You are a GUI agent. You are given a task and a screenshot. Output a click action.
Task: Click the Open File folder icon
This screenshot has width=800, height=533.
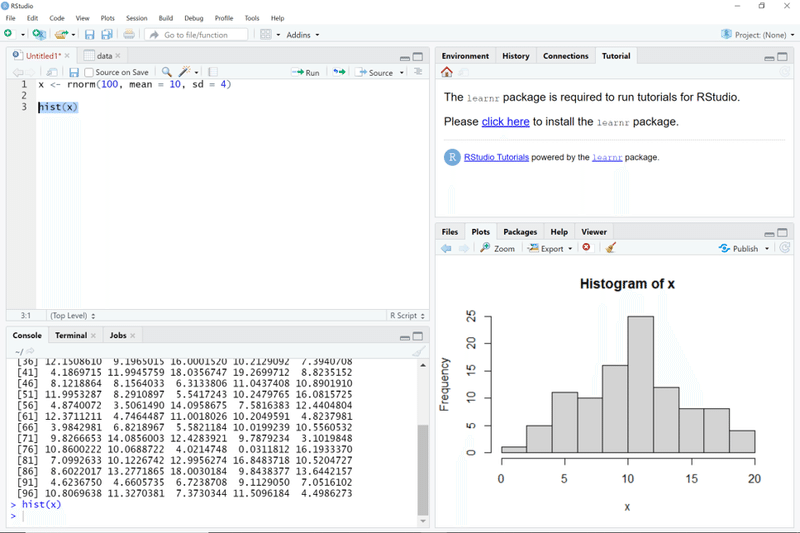tap(61, 34)
